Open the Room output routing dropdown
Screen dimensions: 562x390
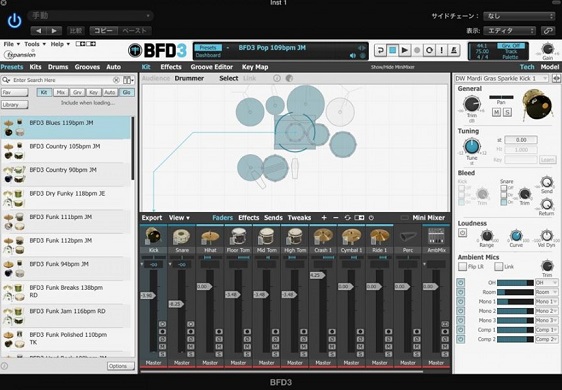pyautogui.click(x=547, y=292)
